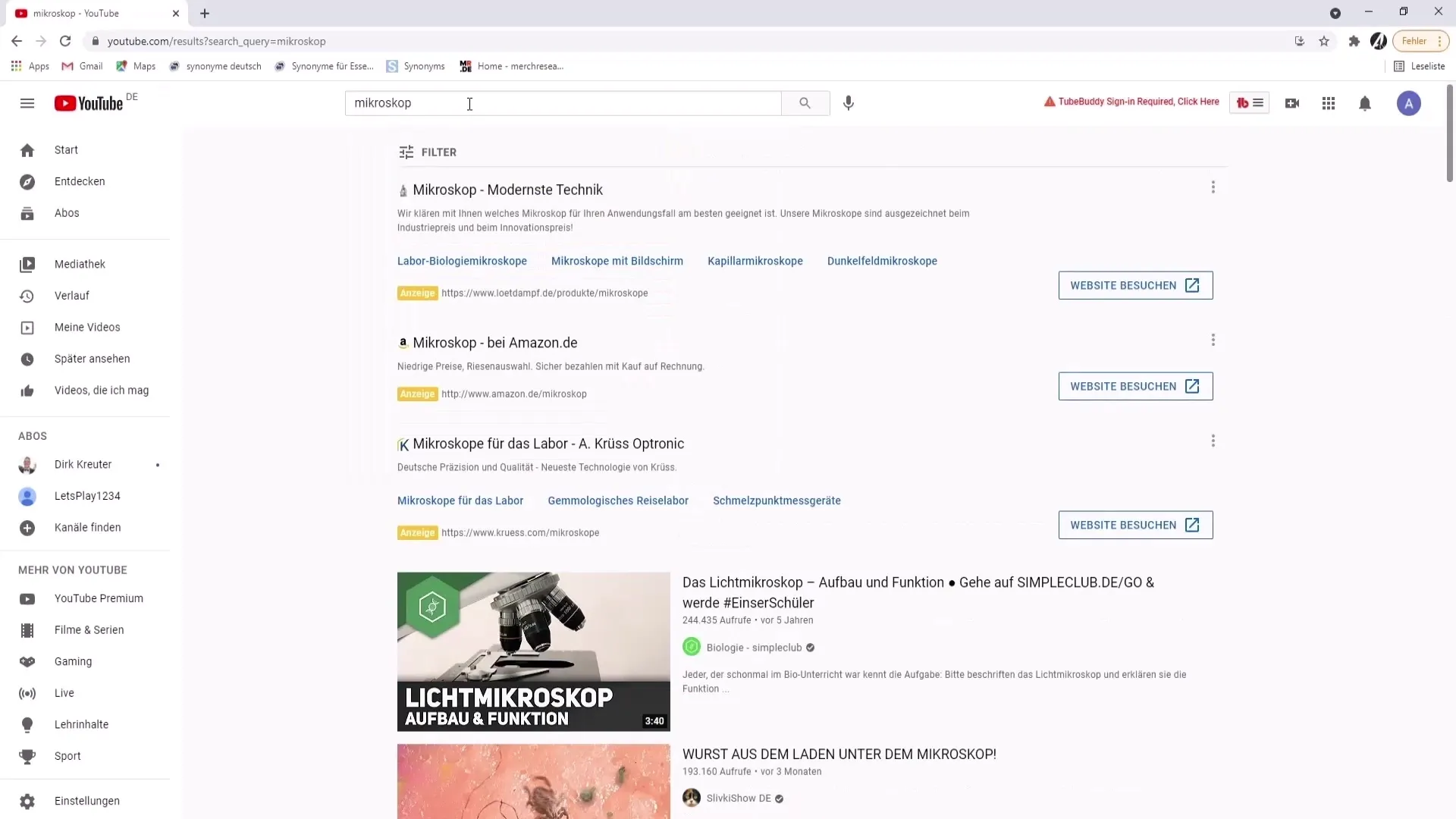Open Labor-Biologiemikroskope link

coord(462,261)
